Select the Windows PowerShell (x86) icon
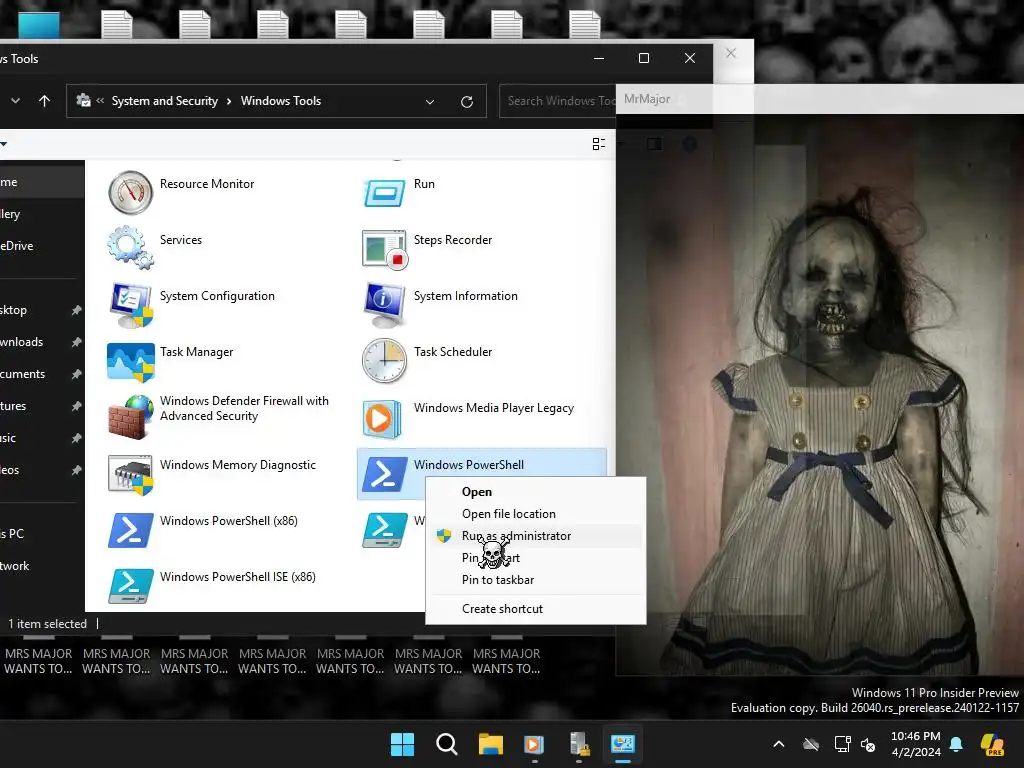Image resolution: width=1024 pixels, height=768 pixels. point(131,530)
